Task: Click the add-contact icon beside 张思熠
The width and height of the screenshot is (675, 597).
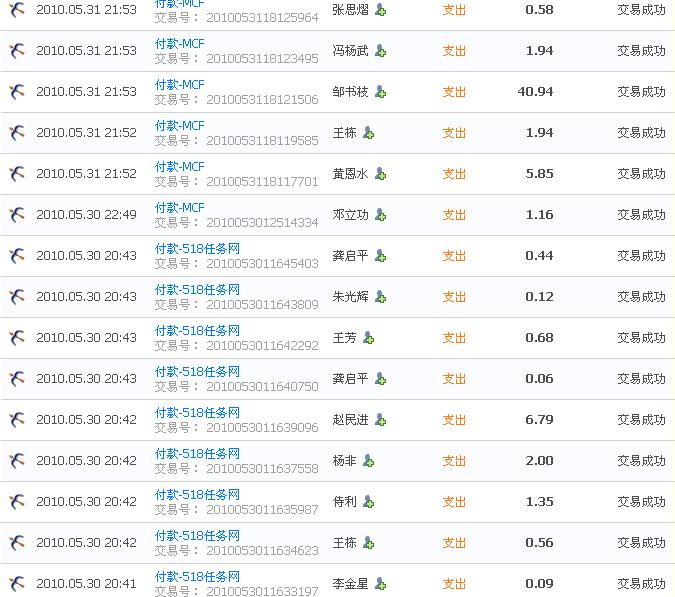Action: (380, 10)
